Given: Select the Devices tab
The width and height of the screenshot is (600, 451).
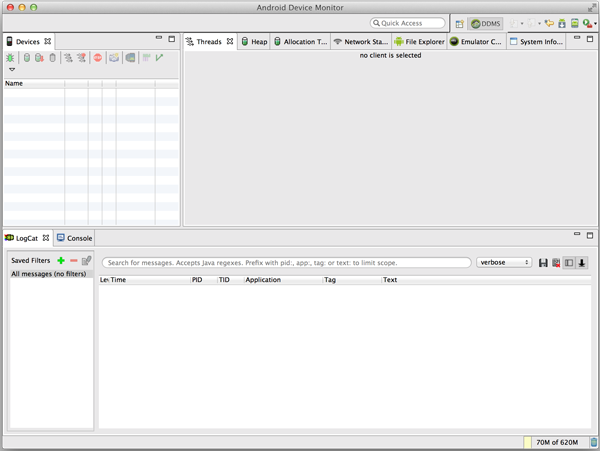Looking at the screenshot, I should tap(28, 42).
